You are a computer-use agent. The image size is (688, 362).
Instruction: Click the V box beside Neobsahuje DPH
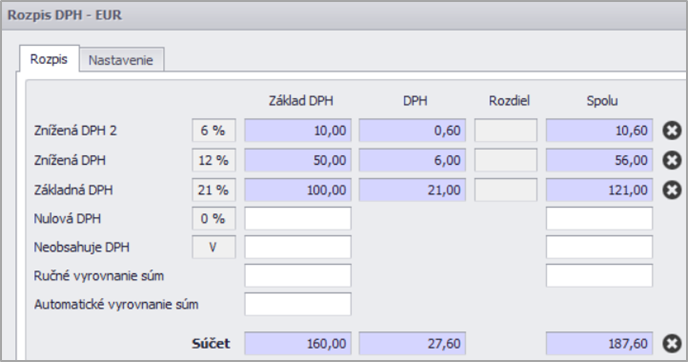214,247
